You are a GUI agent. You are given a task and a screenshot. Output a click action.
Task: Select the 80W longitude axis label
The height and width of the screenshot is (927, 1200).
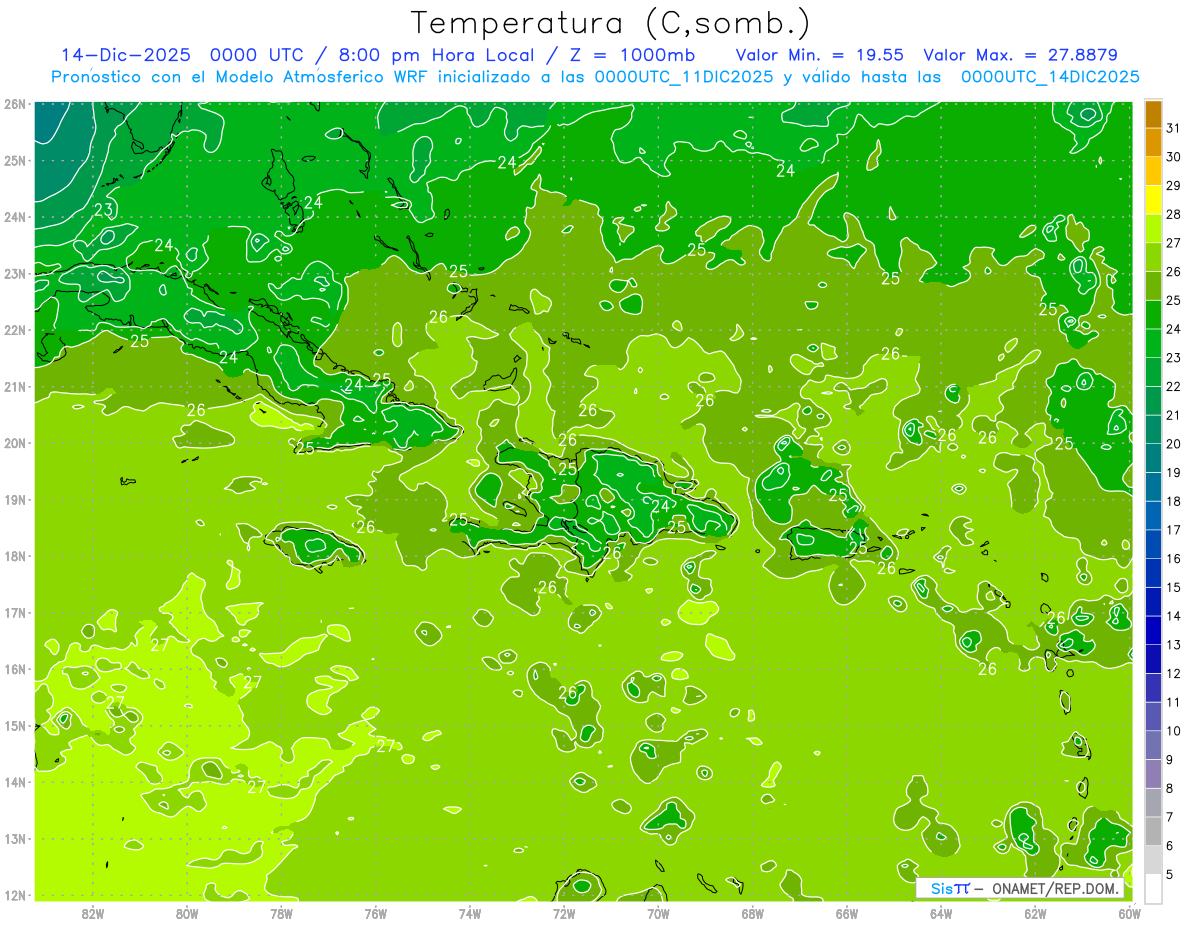[187, 913]
